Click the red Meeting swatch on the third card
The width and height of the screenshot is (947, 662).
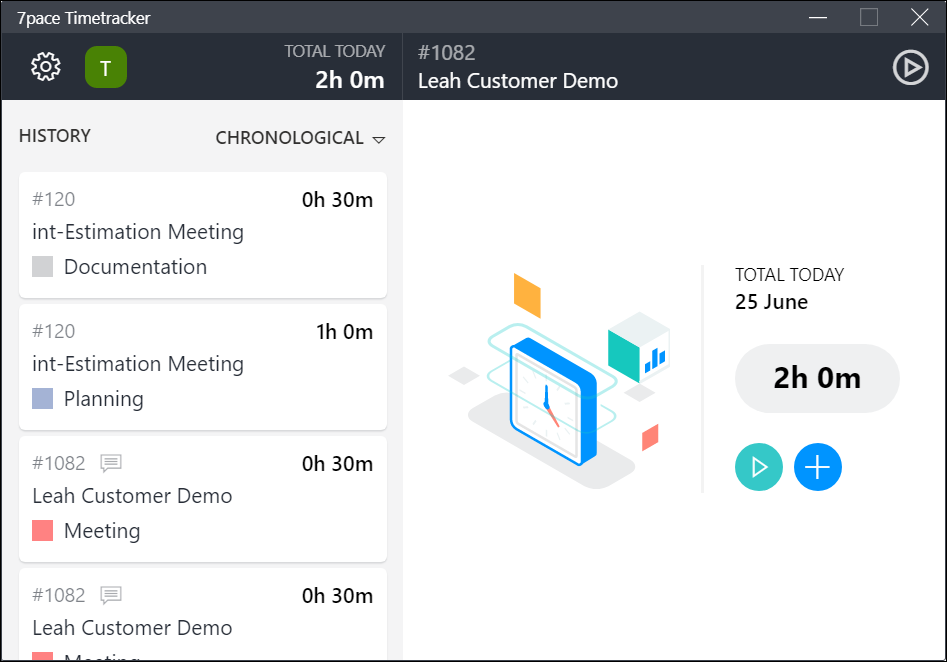pos(42,530)
